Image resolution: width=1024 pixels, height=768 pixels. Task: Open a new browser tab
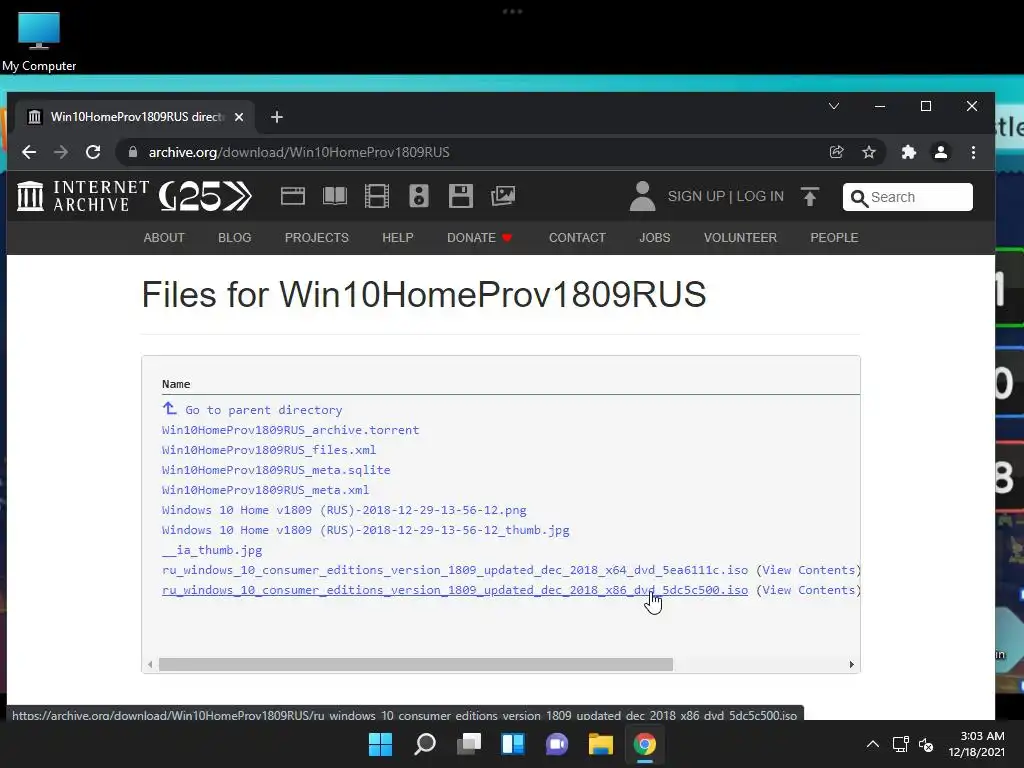tap(277, 117)
